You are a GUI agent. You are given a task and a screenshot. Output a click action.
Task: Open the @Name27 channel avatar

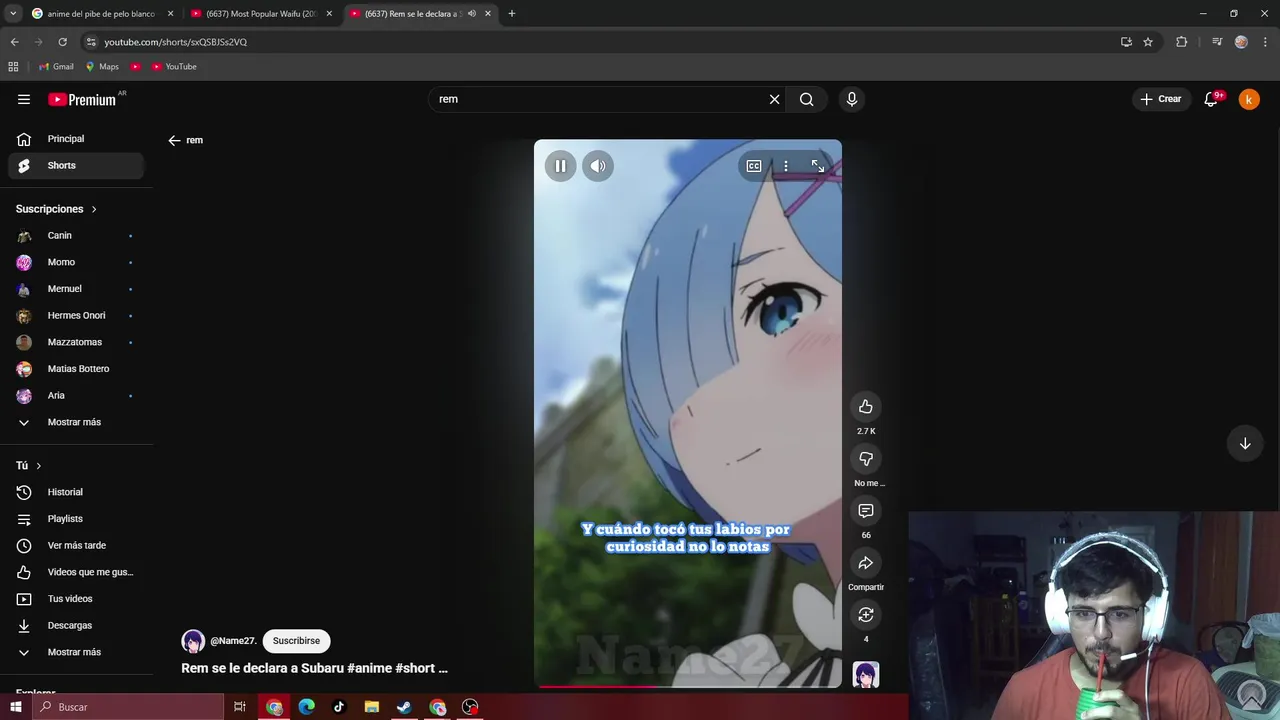[x=193, y=641]
